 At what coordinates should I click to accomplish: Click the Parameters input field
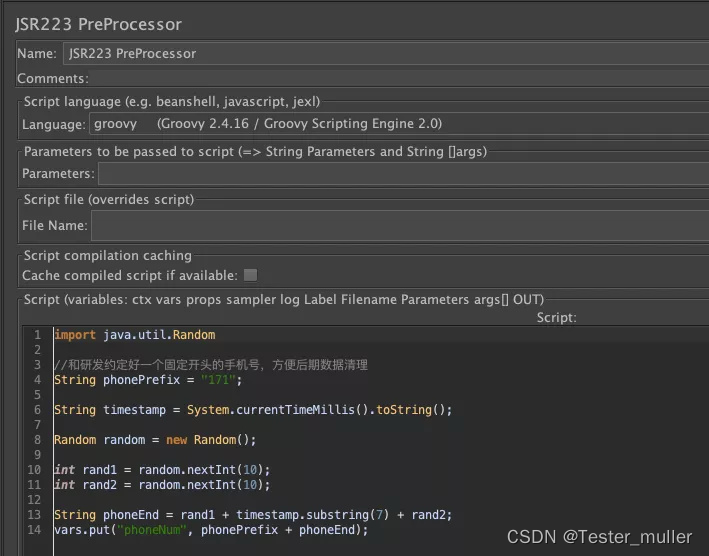pos(403,174)
